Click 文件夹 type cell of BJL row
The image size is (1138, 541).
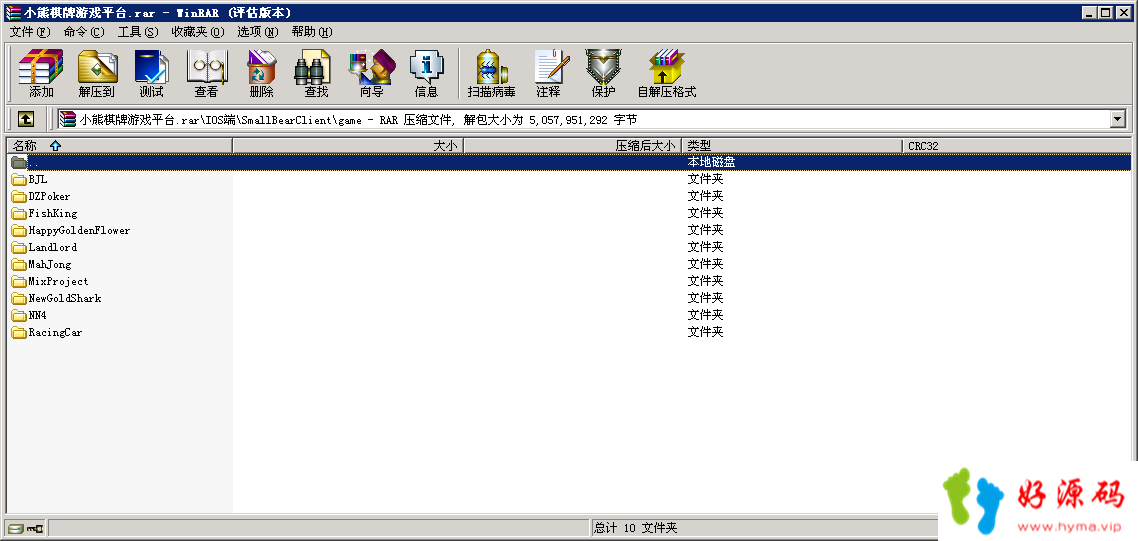(x=705, y=179)
